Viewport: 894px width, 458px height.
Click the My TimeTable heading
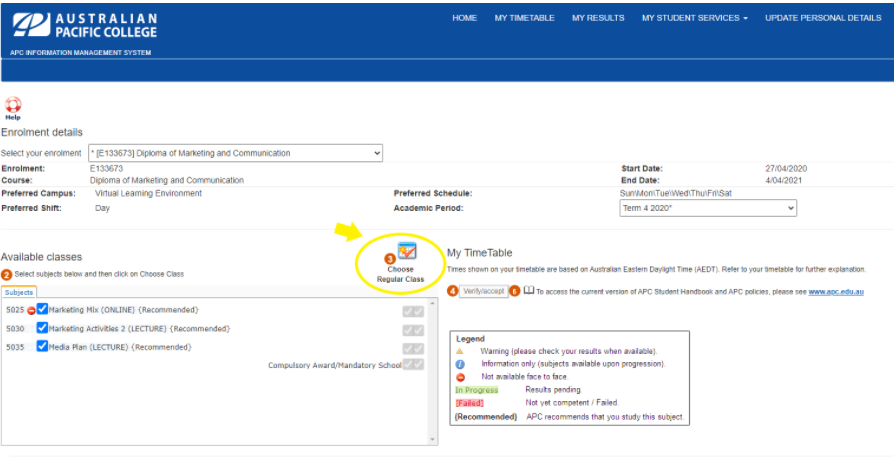(479, 253)
